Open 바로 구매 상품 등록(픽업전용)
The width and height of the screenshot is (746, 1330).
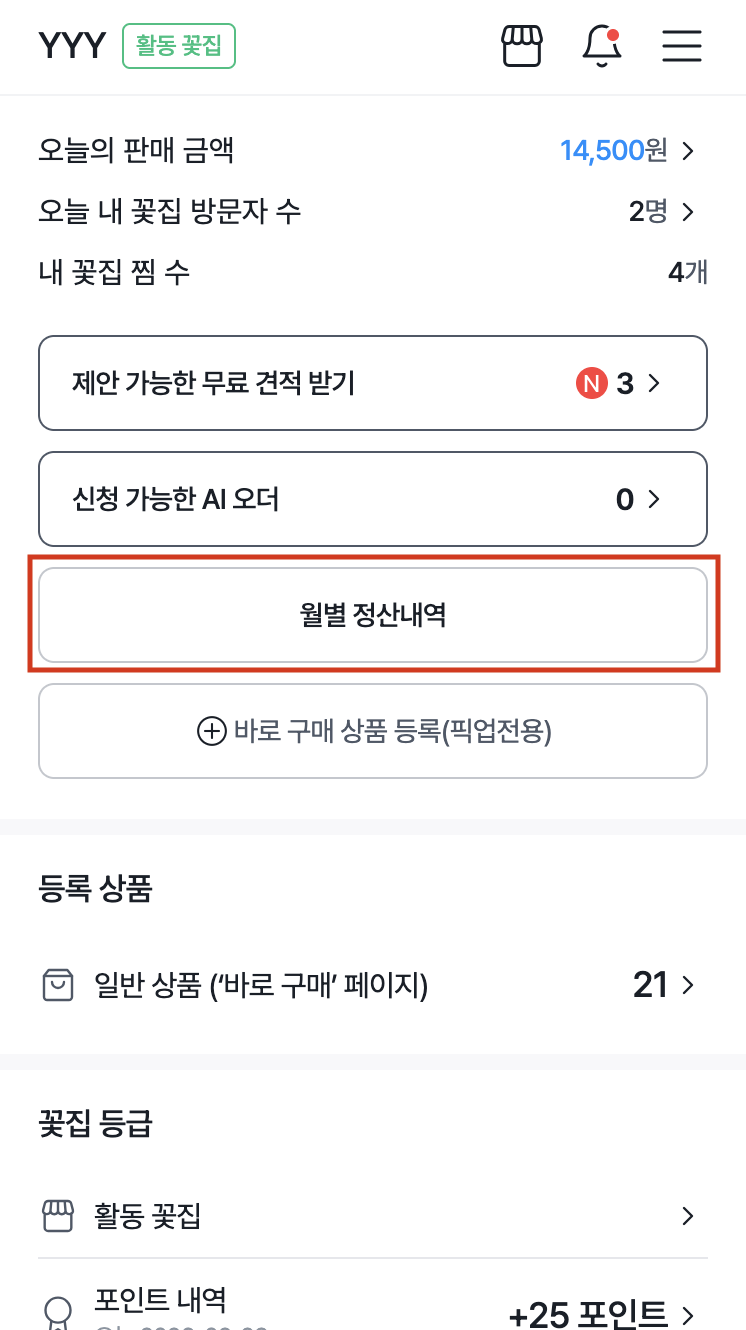coord(372,731)
